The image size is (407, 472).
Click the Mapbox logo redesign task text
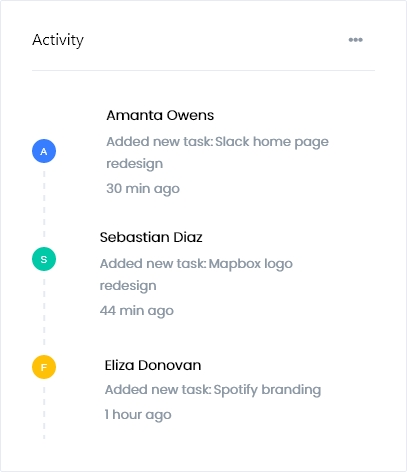pyautogui.click(x=196, y=275)
